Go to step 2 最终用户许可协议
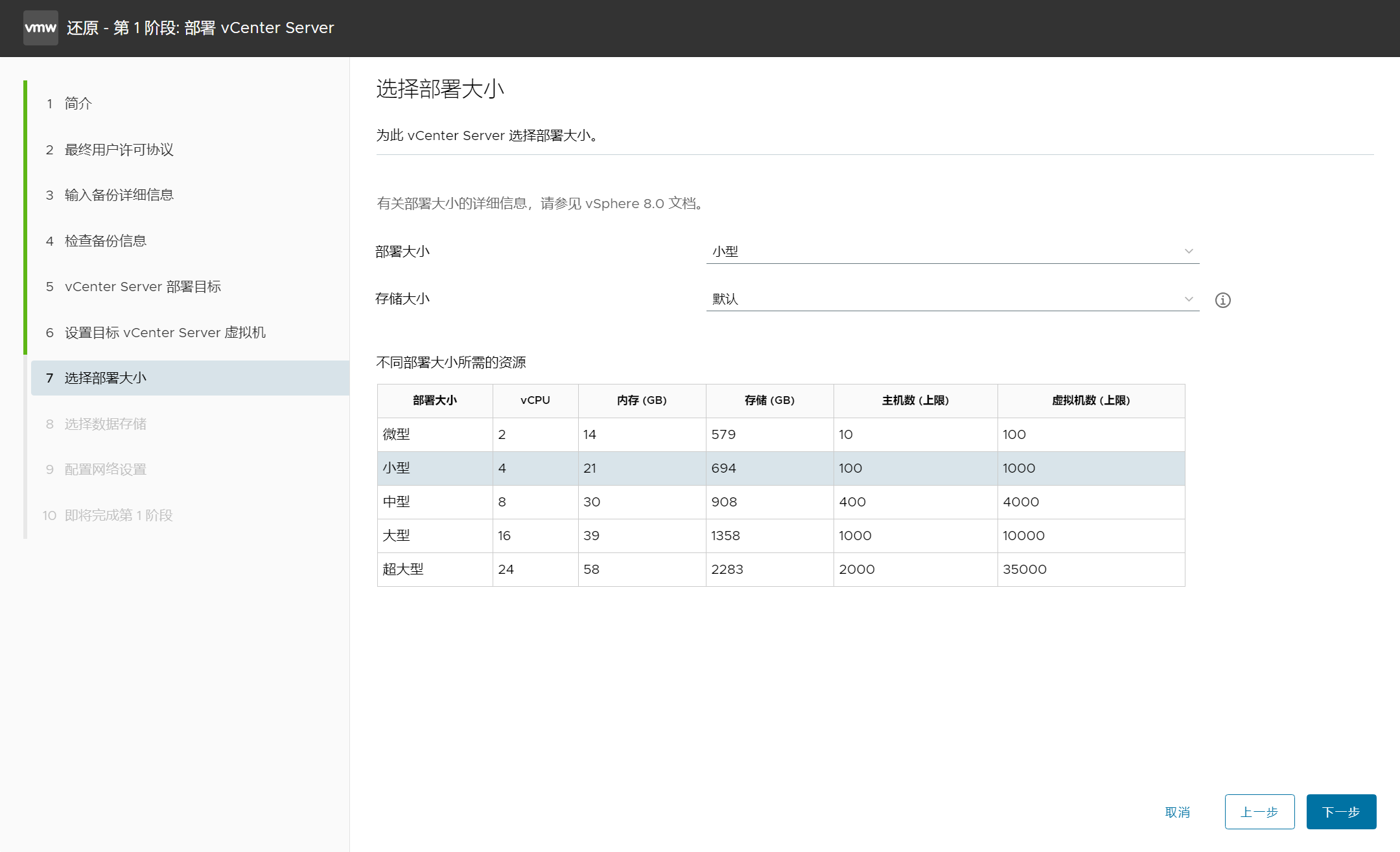Screen dimensions: 1400x852 pos(119,150)
